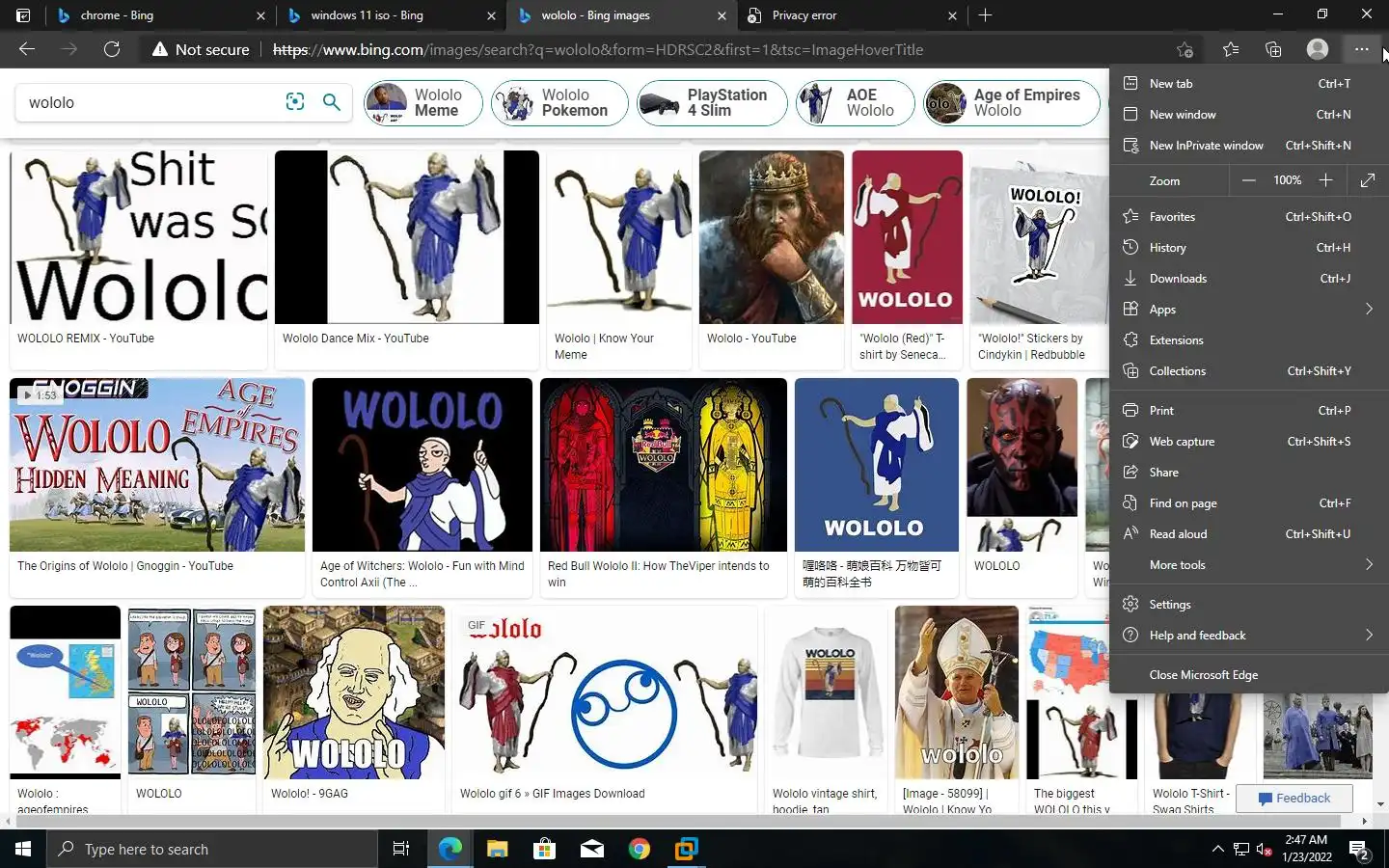The image size is (1389, 868).
Task: Click the volume icon in system tray
Action: click(1264, 850)
